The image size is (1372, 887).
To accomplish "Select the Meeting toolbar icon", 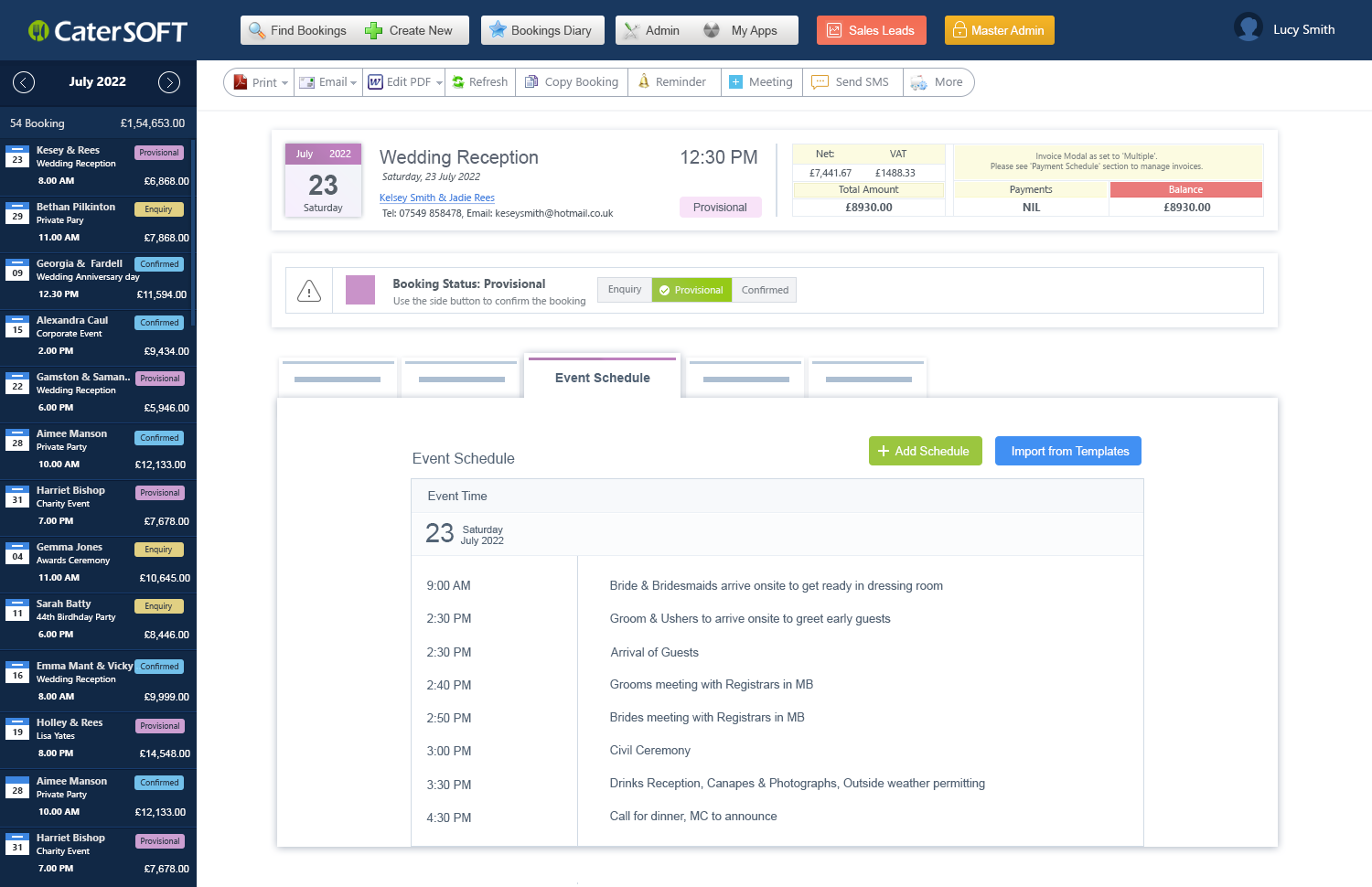I will 736,81.
